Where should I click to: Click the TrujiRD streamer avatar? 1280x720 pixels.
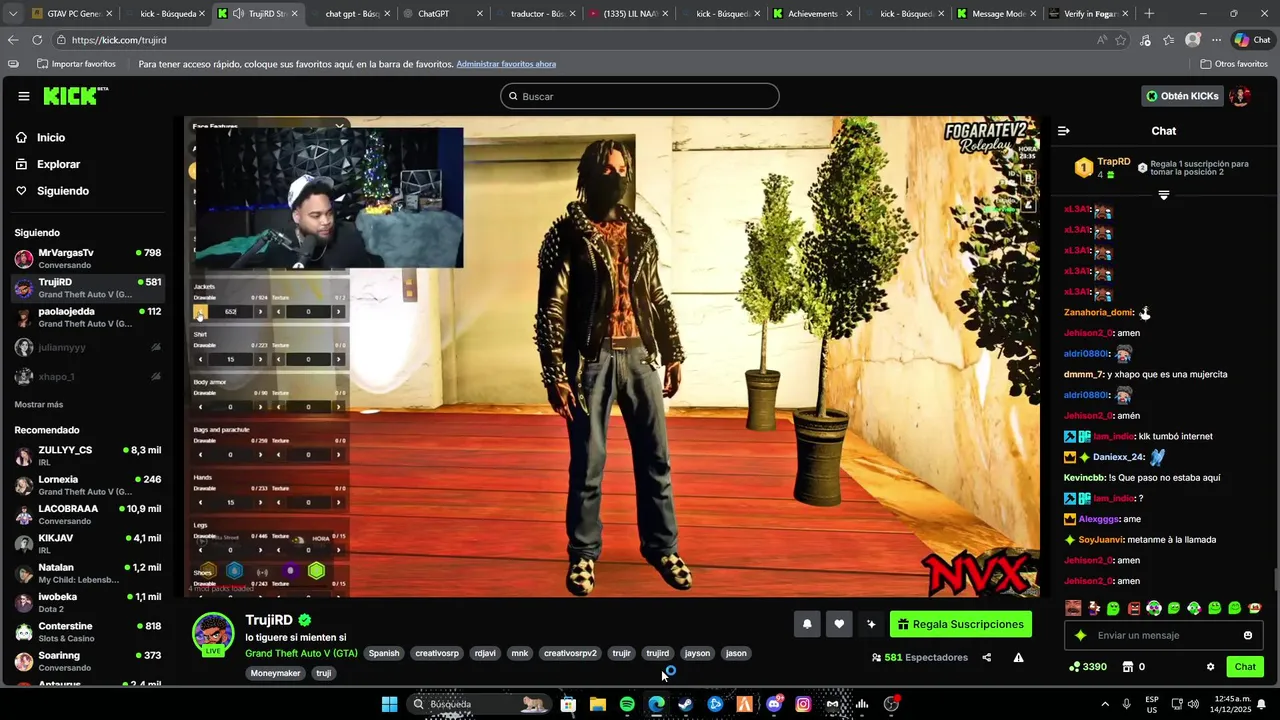[x=213, y=632]
